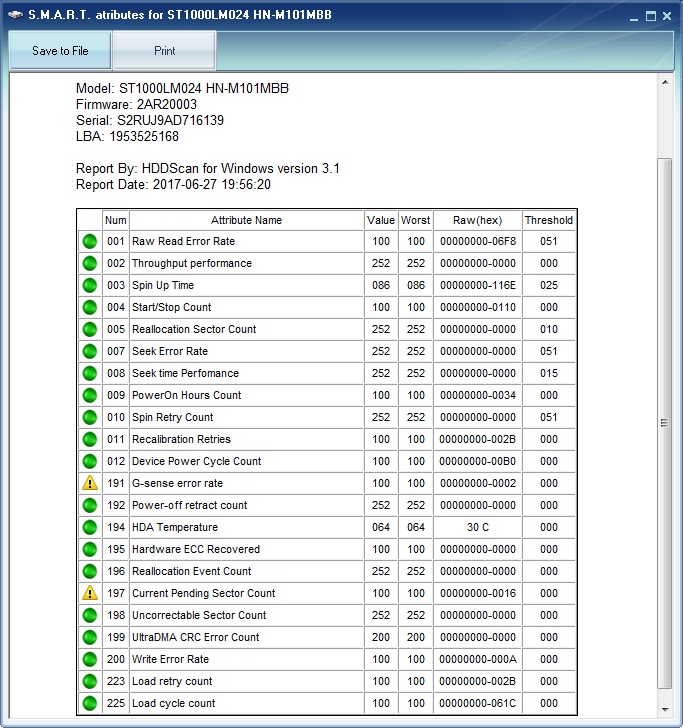Click the warning icon for Current Pending Sector Count
This screenshot has height=728, width=683.
[90, 593]
